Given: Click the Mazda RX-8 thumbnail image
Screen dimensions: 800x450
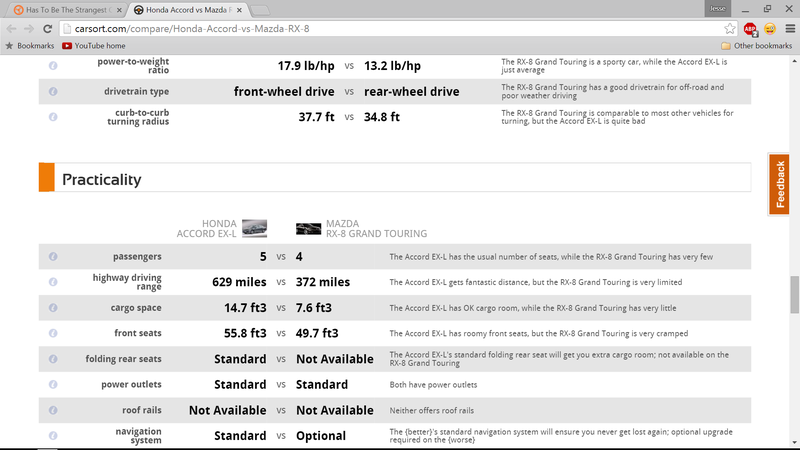Looking at the screenshot, I should (x=309, y=229).
